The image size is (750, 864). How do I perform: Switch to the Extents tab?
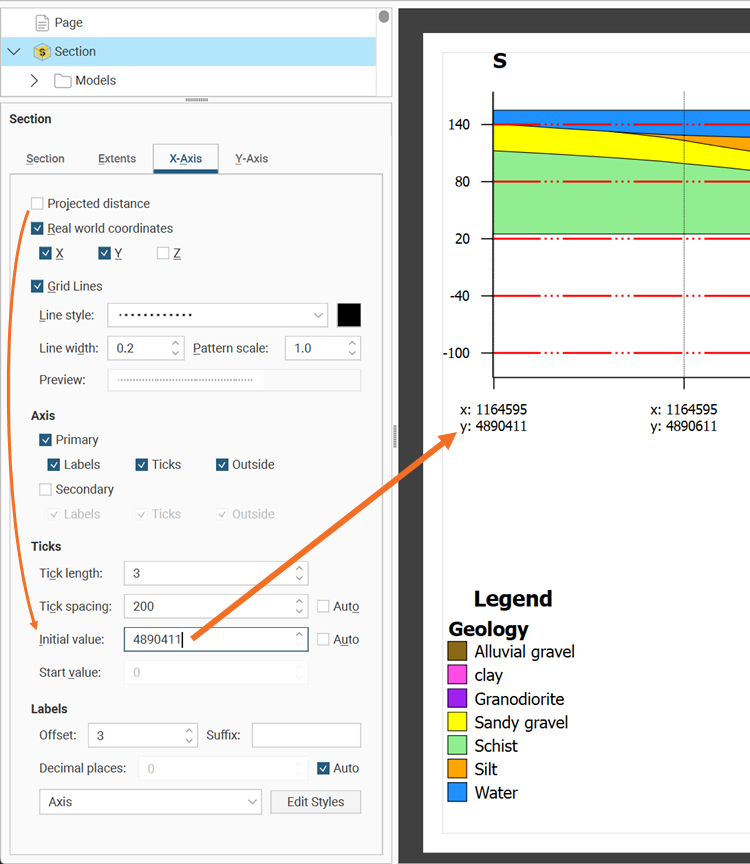(117, 159)
